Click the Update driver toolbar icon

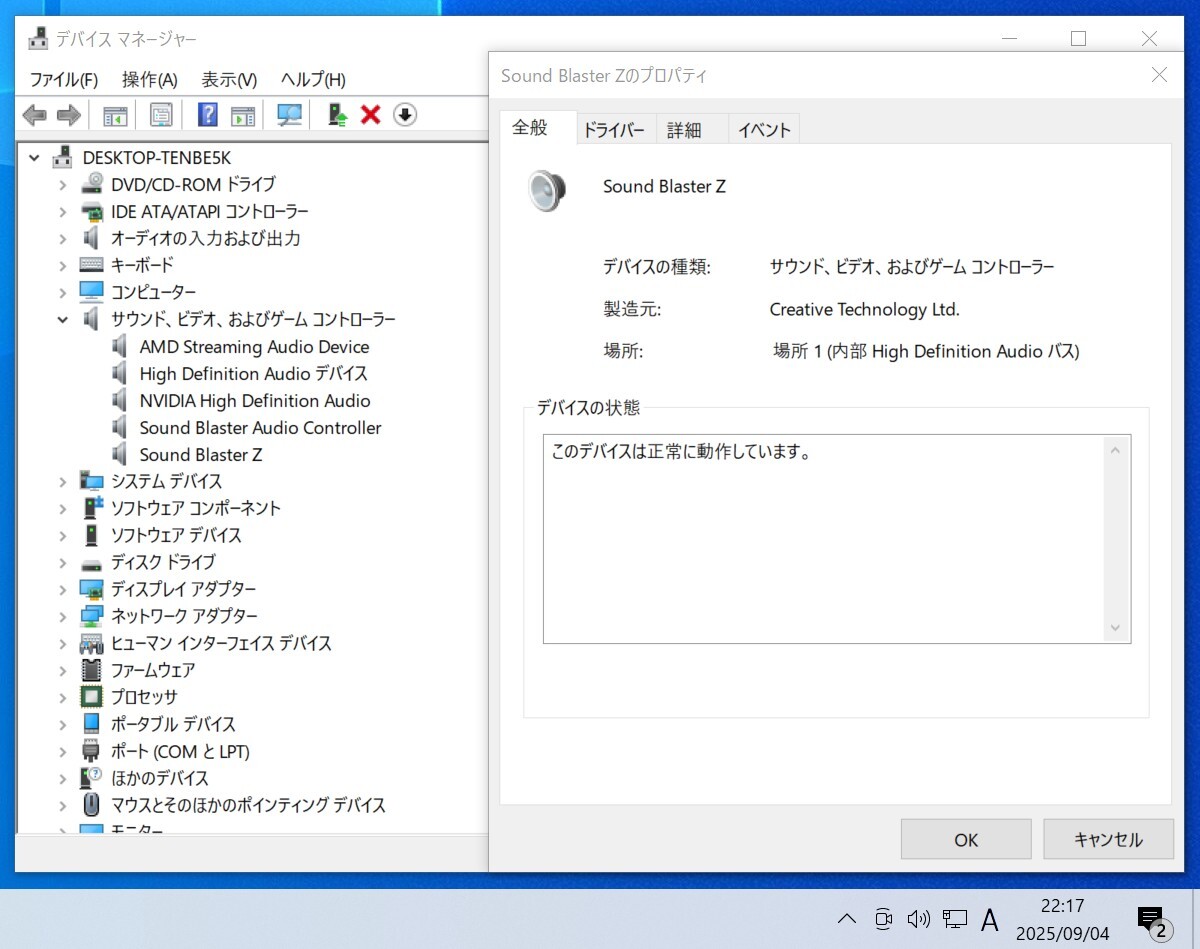coord(338,115)
